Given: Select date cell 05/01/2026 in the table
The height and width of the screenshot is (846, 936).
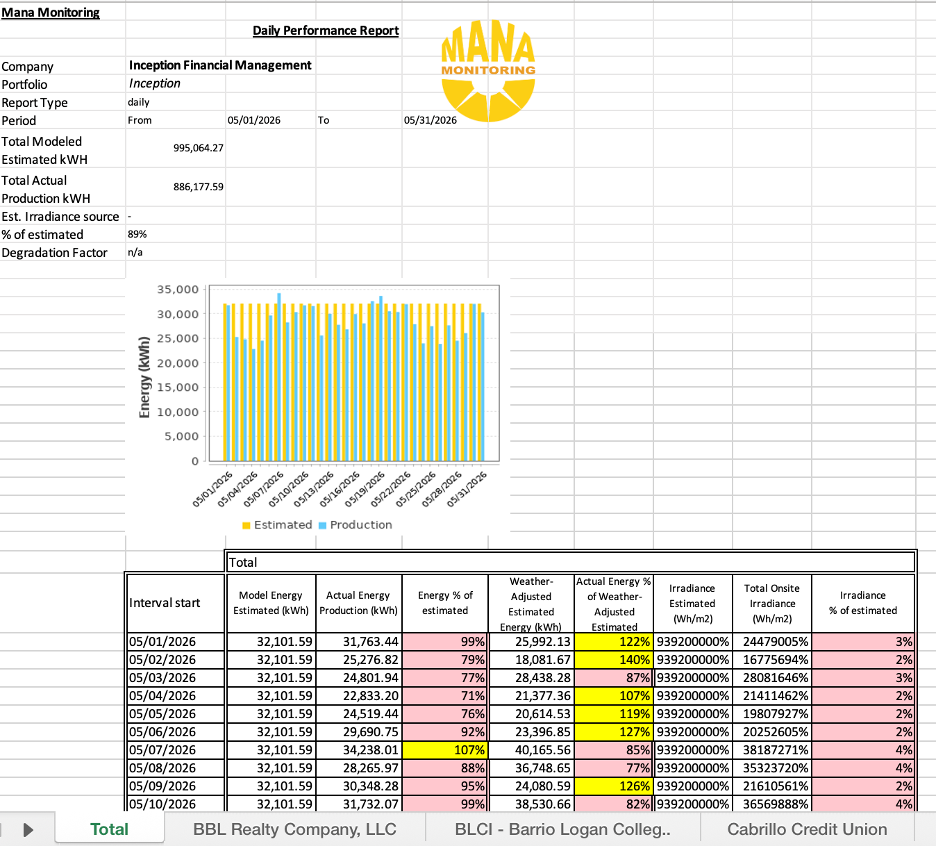Looking at the screenshot, I should [176, 642].
